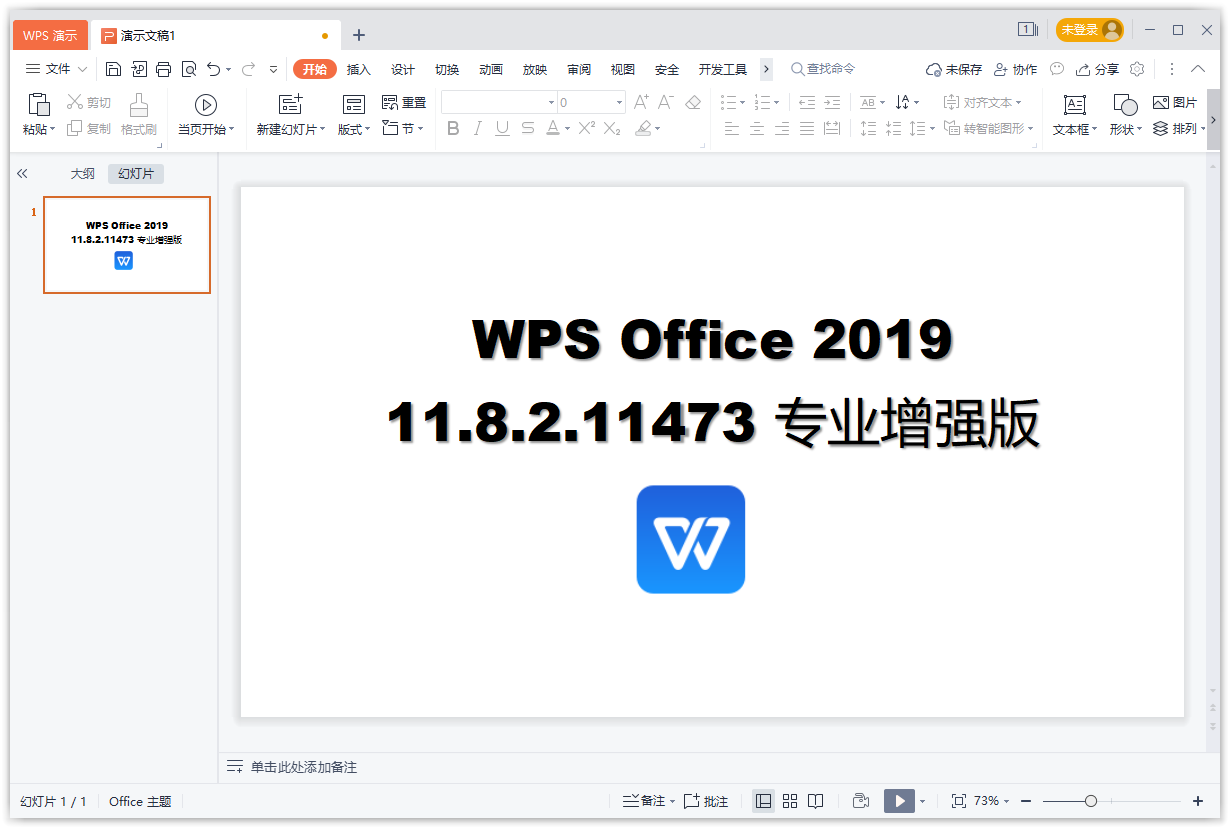
Task: Click the Fit Slide to Window icon
Action: 958,801
